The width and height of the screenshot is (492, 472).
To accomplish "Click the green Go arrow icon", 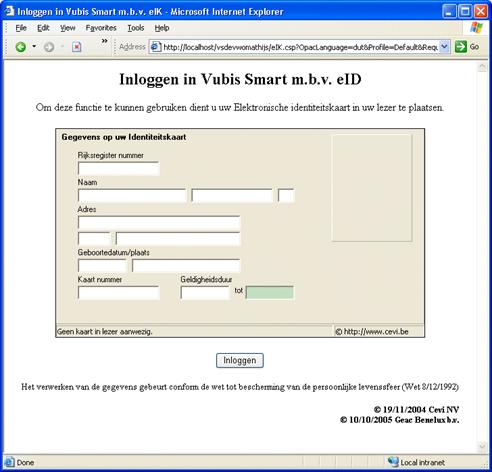I will [x=461, y=47].
